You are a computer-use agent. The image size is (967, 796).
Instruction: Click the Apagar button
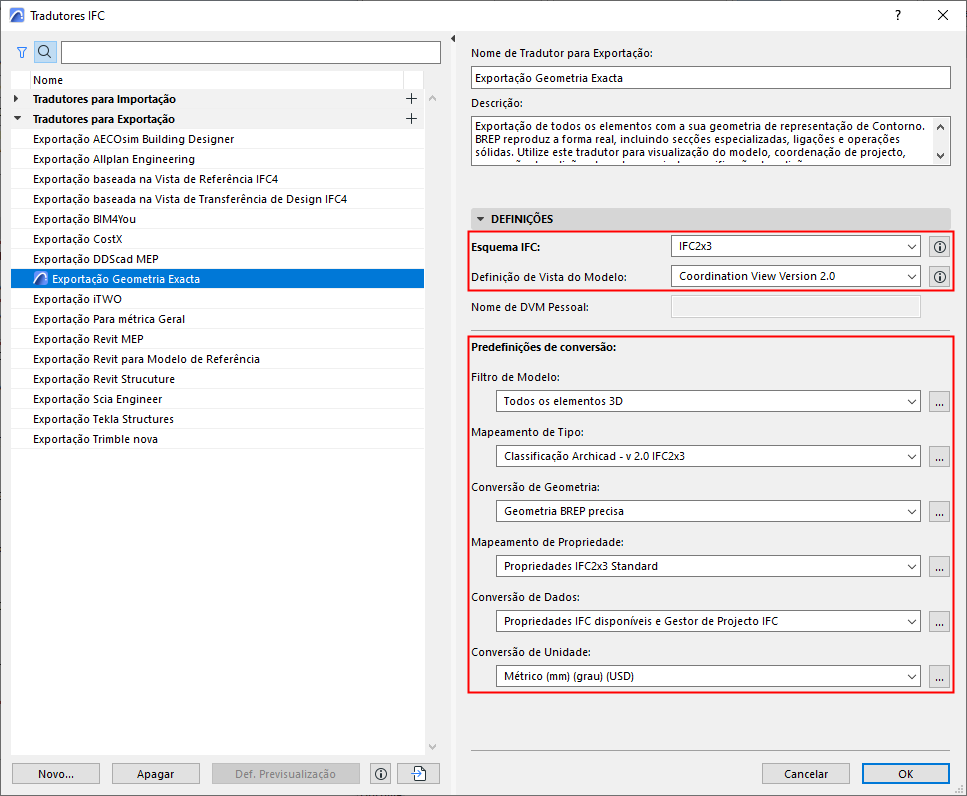coord(155,774)
